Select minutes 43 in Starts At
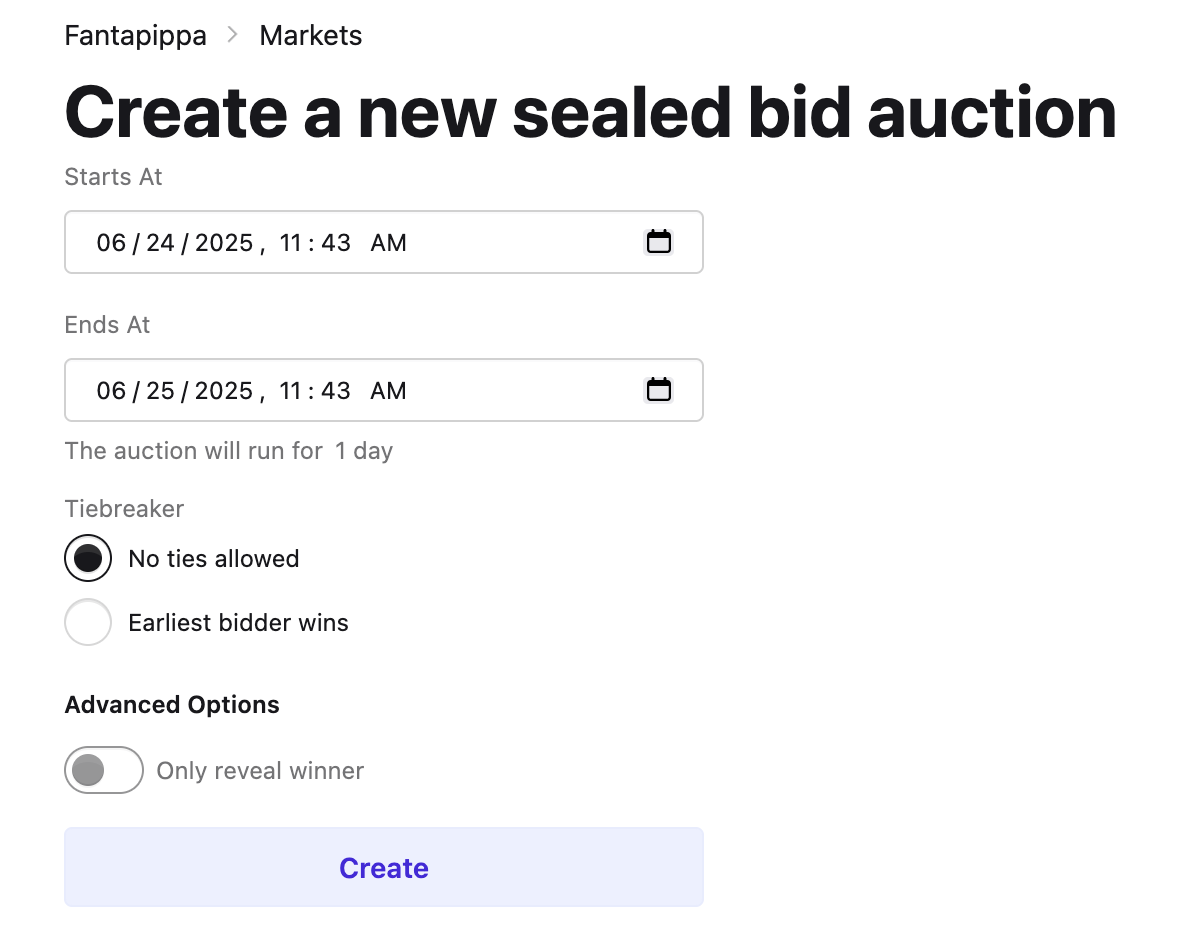1180x946 pixels. point(336,242)
